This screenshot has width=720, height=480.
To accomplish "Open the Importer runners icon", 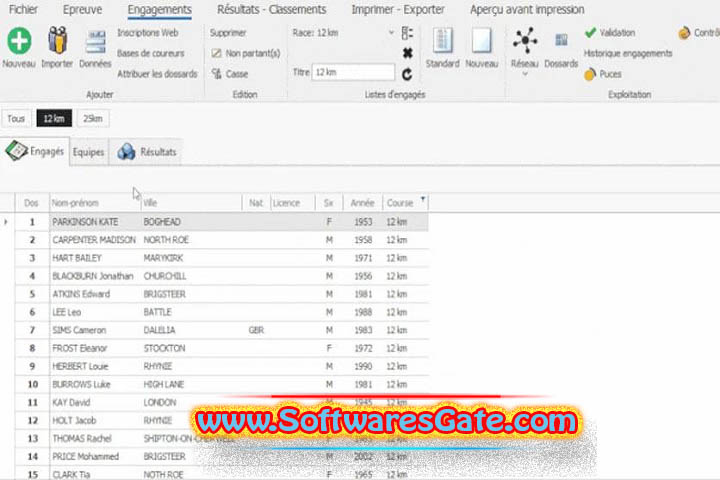I will (57, 40).
